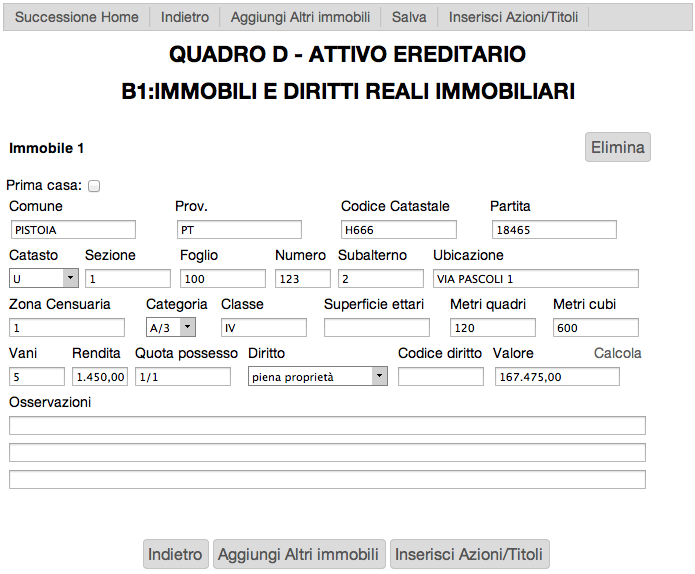Open the Diritto dropdown

[x=317, y=376]
